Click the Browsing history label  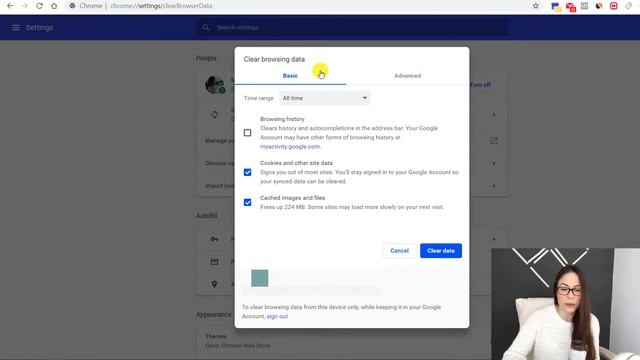(282, 119)
